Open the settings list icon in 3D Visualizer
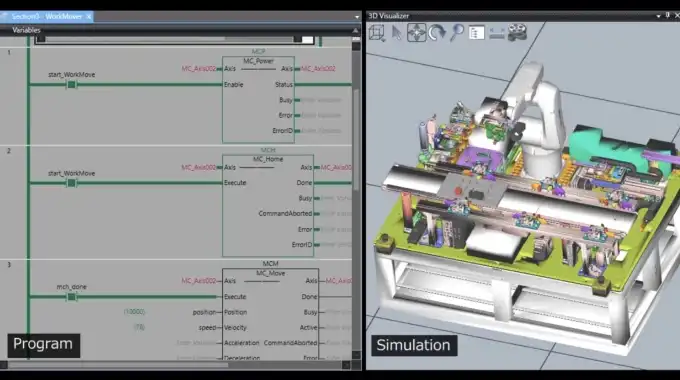 click(477, 33)
